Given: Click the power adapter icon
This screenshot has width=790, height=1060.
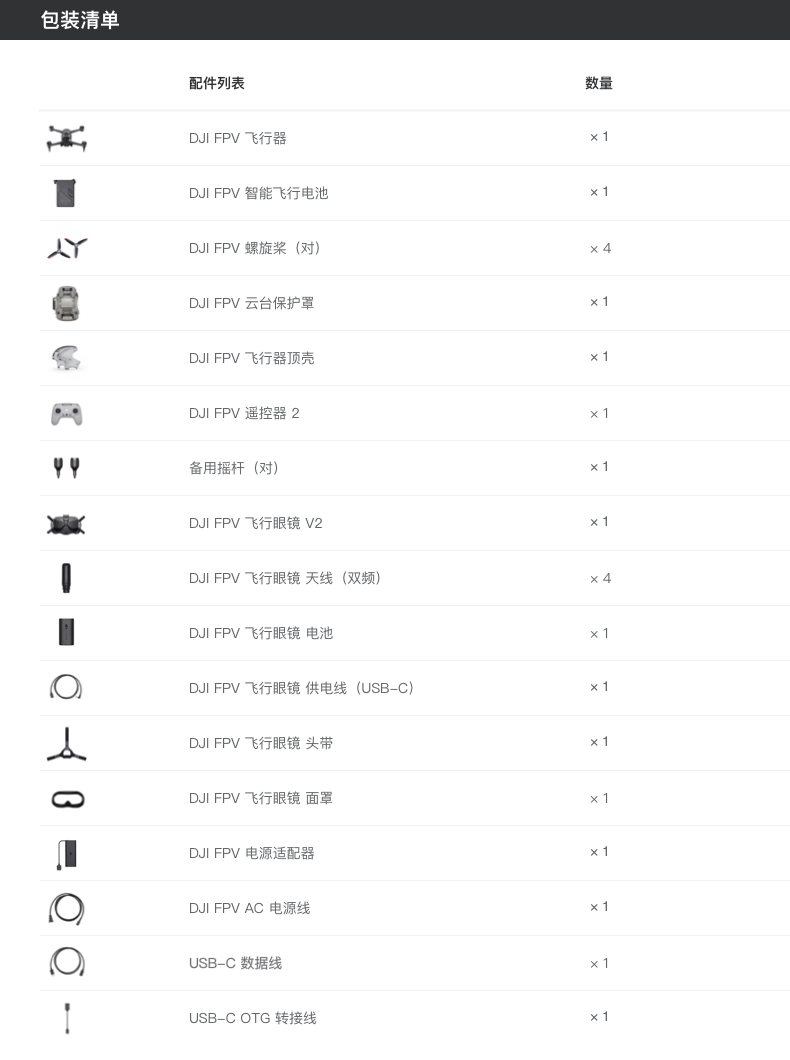Looking at the screenshot, I should (66, 854).
